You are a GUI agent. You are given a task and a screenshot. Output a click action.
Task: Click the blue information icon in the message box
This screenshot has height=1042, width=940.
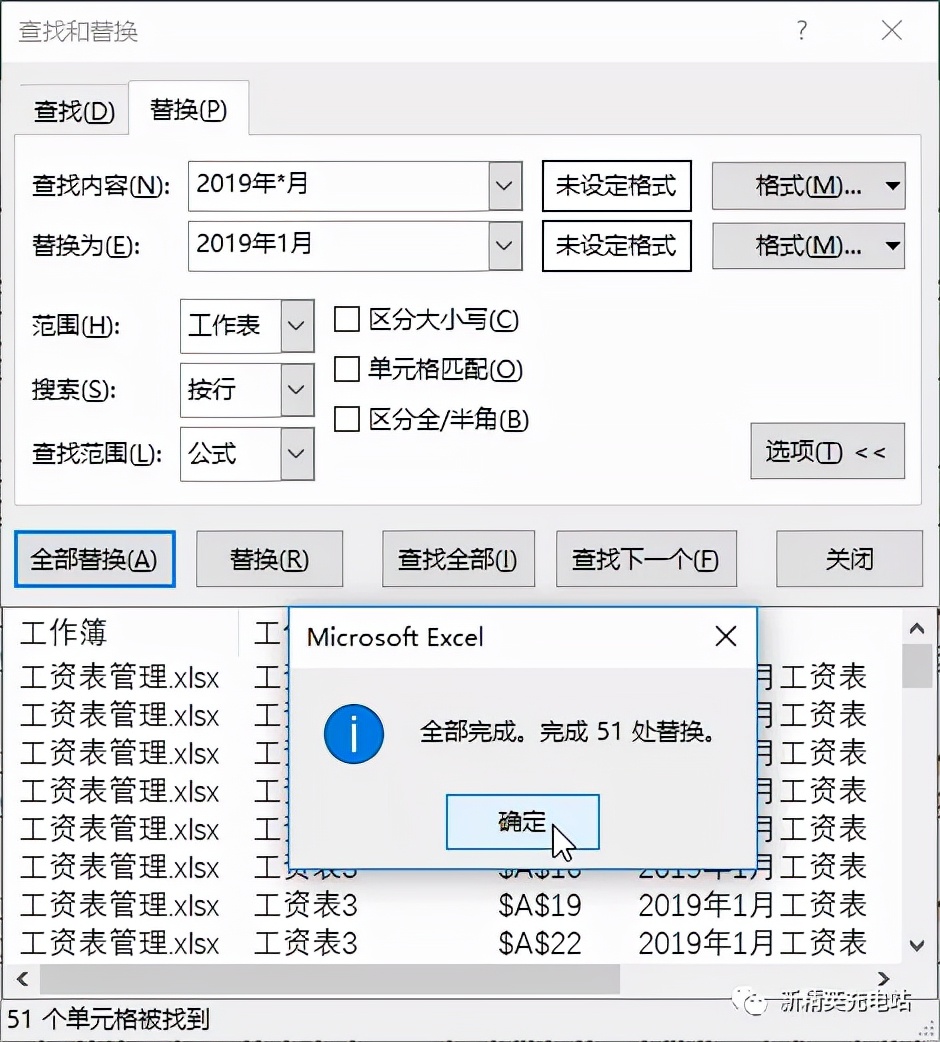354,734
